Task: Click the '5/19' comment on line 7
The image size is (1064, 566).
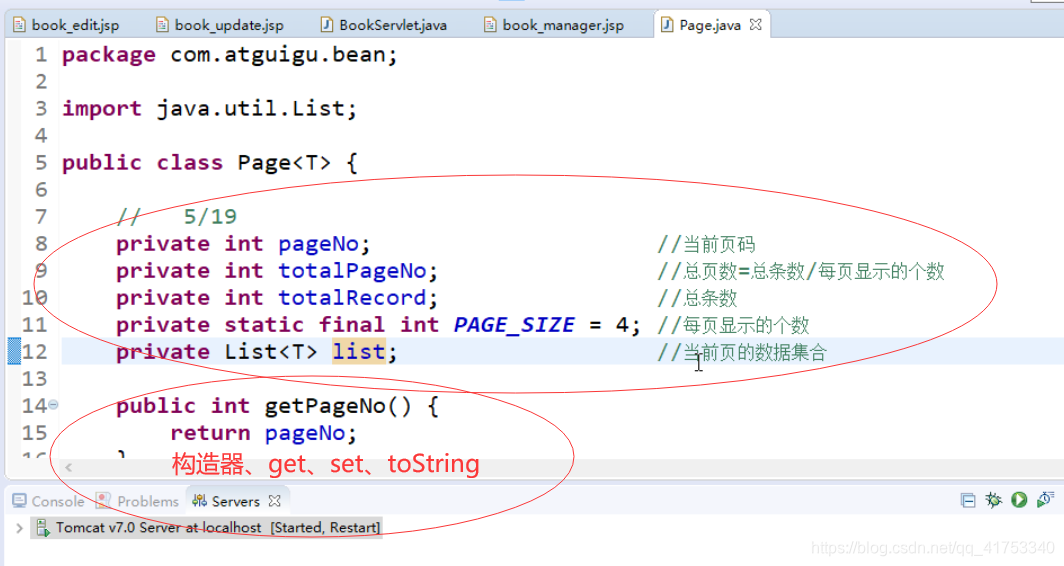Action: coord(210,216)
